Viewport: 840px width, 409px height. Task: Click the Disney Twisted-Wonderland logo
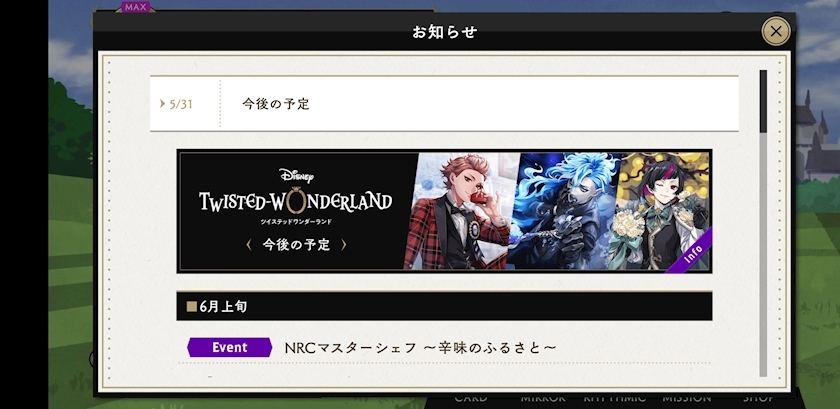tap(296, 193)
